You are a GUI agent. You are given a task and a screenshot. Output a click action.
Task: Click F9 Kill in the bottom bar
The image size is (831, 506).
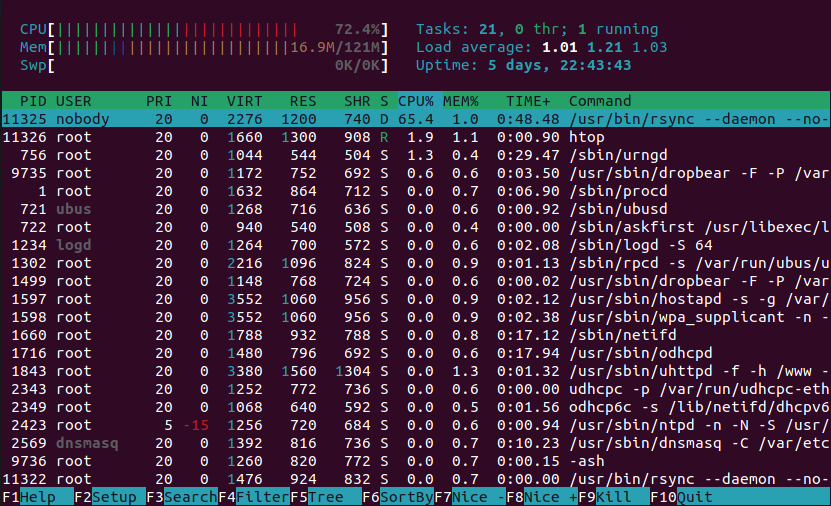pos(614,497)
